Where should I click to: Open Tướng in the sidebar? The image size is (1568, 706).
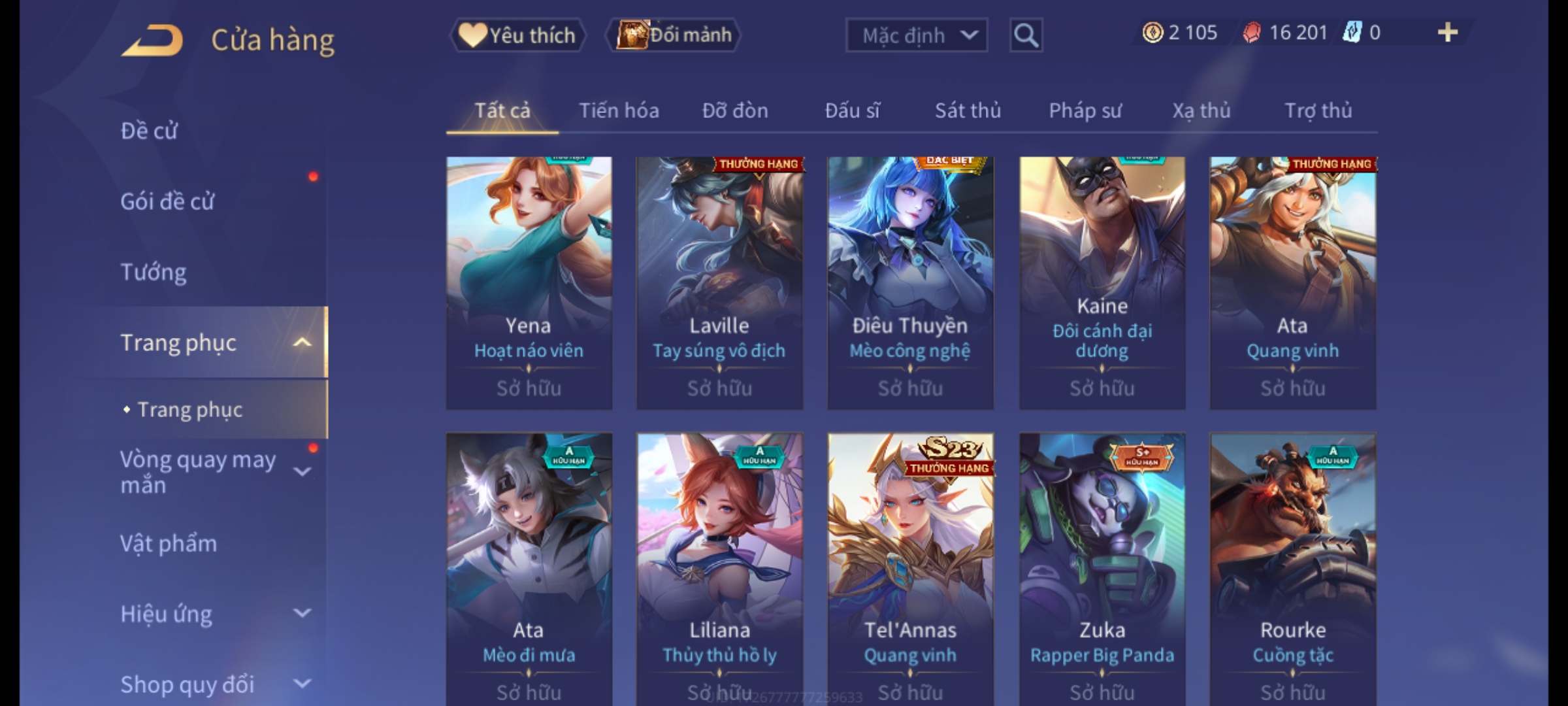pyautogui.click(x=153, y=272)
